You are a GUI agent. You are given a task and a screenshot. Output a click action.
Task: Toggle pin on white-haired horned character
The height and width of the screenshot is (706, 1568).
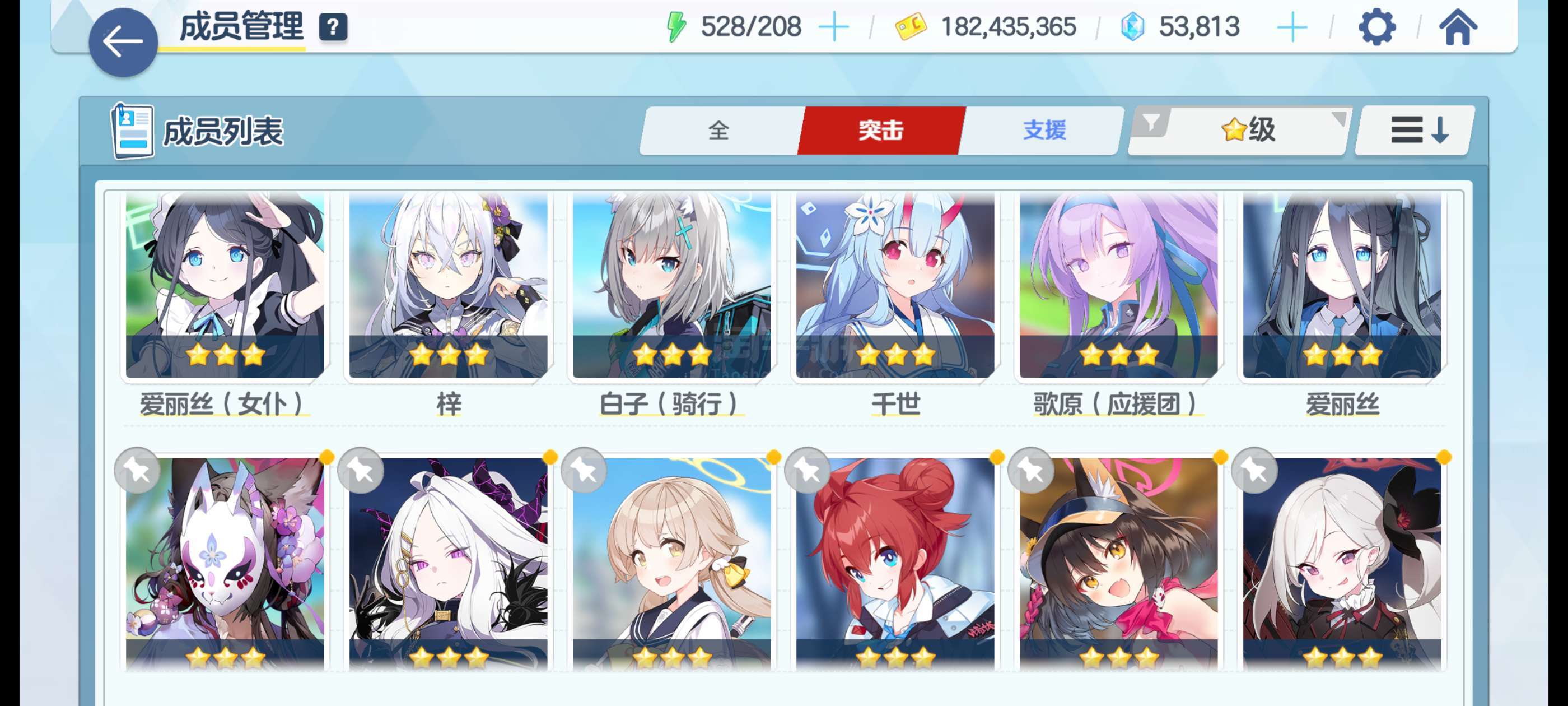click(x=360, y=470)
